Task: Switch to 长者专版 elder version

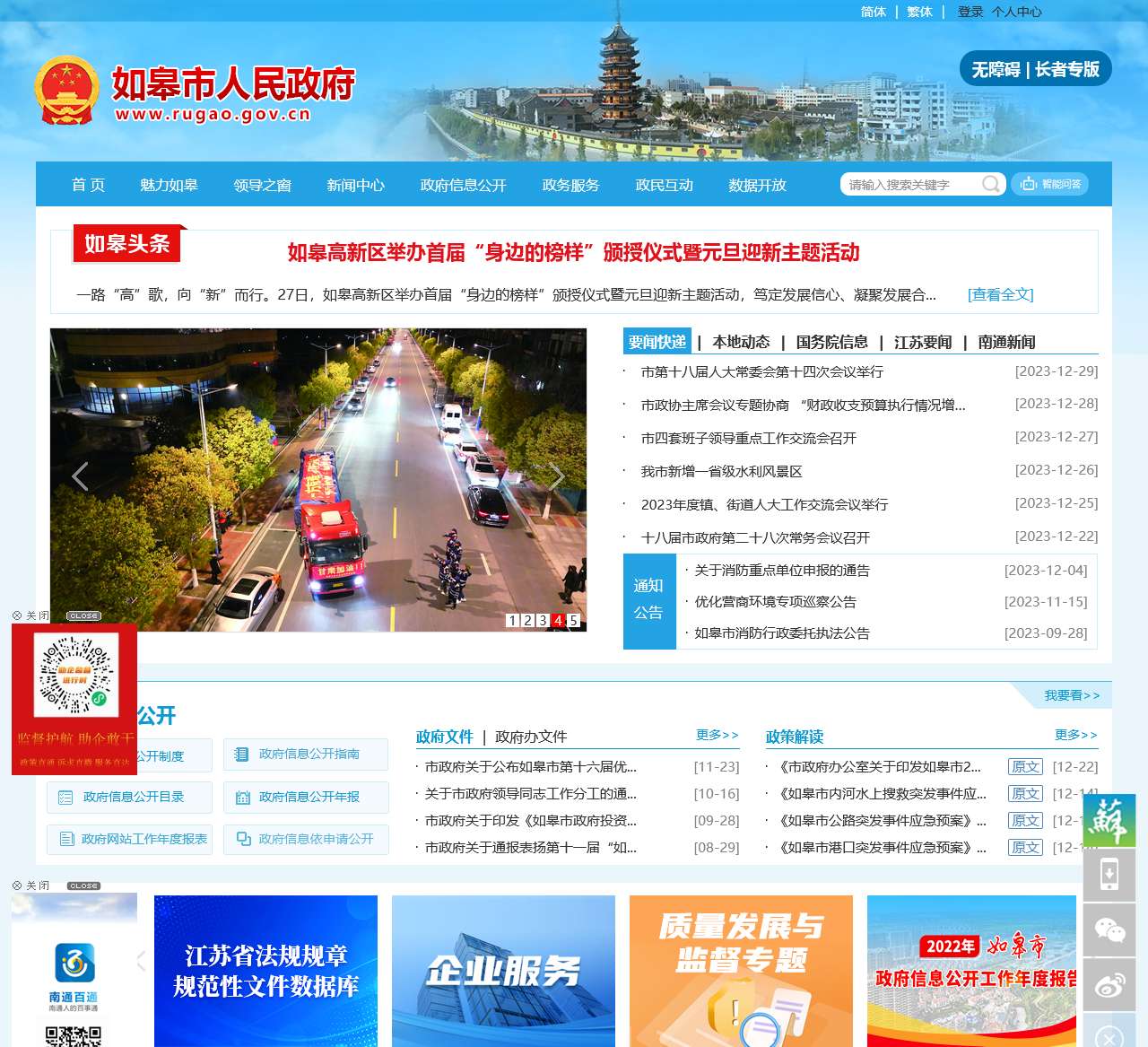Action: tap(1066, 68)
